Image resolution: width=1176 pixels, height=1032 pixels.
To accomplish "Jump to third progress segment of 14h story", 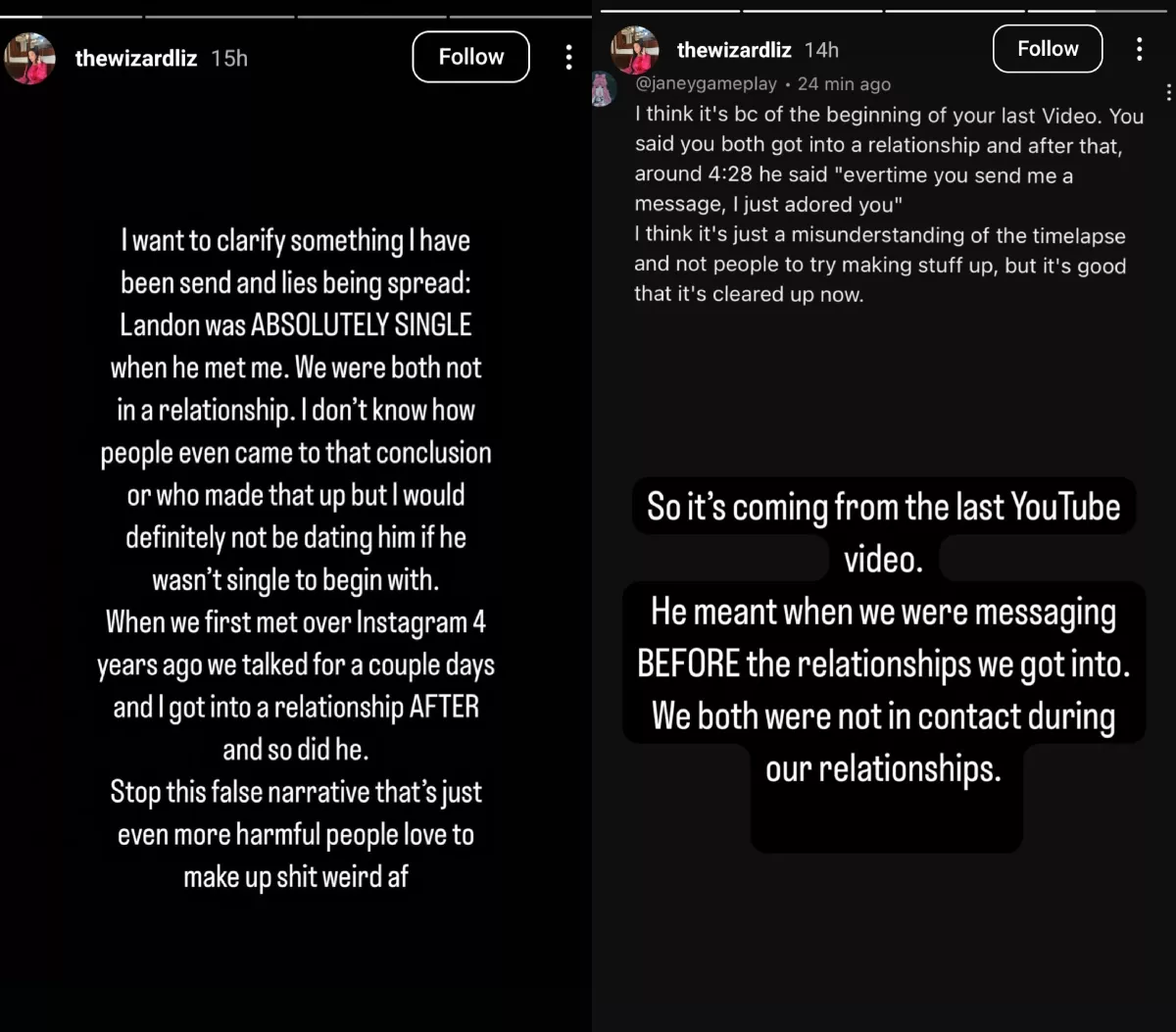I will pos(955,11).
